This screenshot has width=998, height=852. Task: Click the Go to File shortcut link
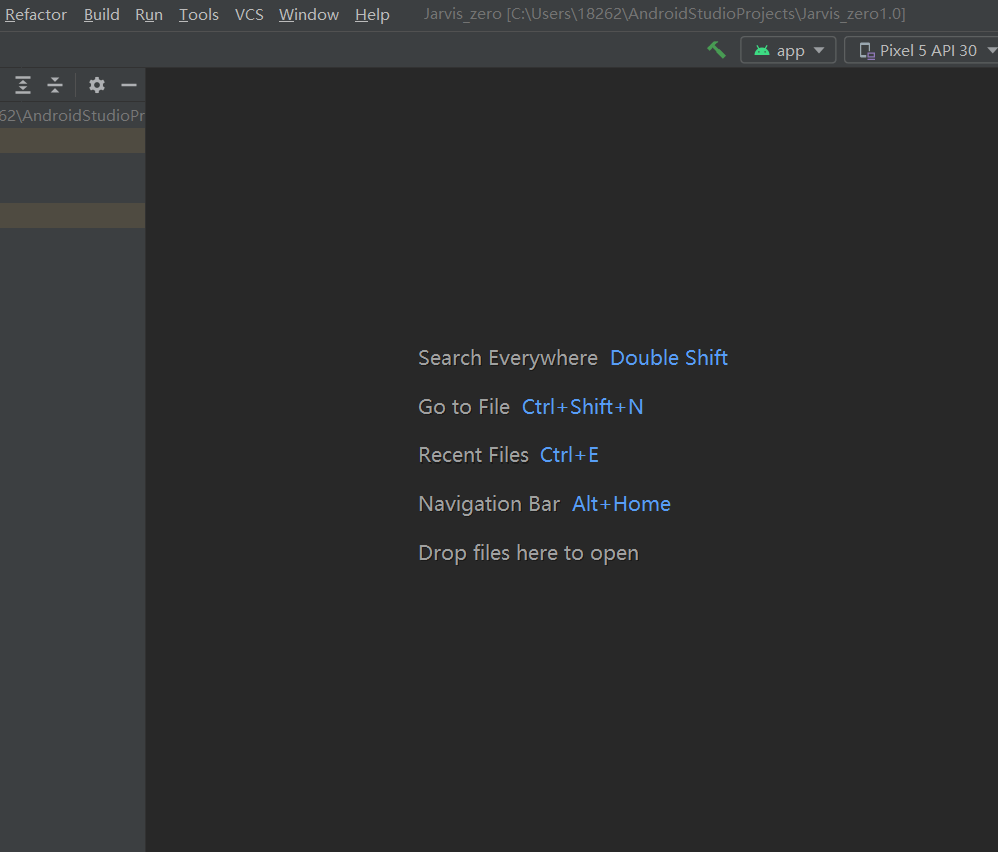(x=582, y=406)
